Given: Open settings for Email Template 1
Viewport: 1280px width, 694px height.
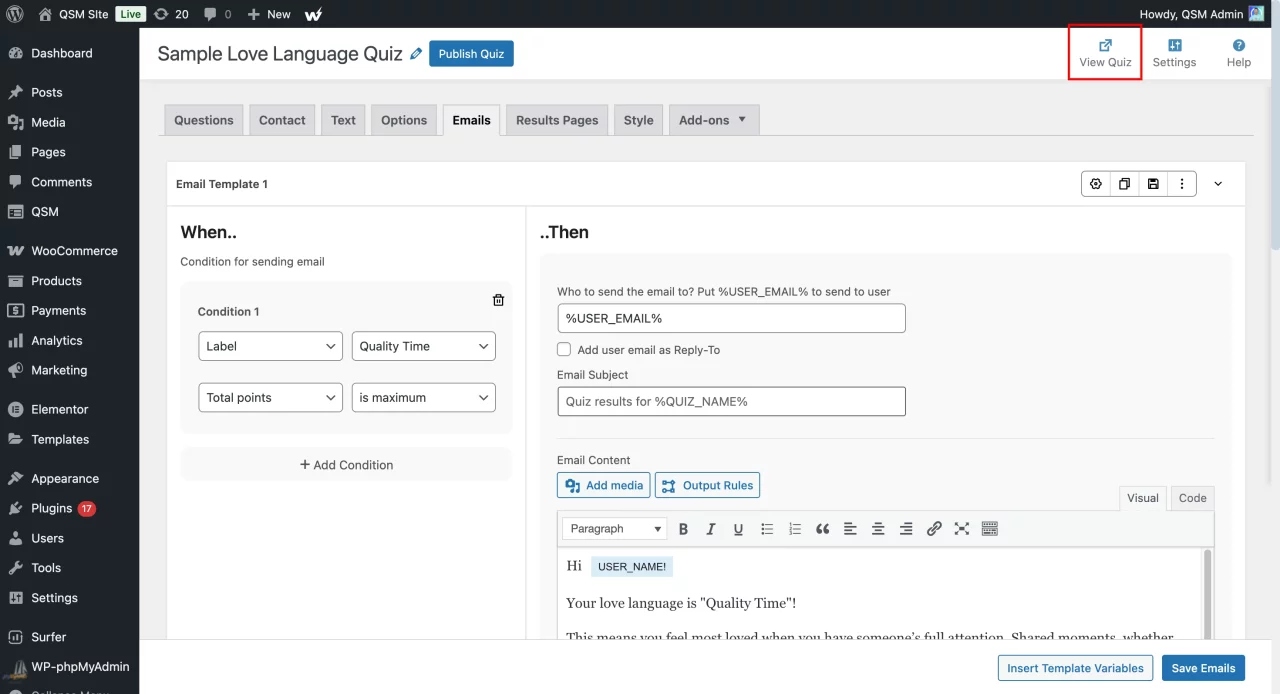Looking at the screenshot, I should pos(1095,183).
